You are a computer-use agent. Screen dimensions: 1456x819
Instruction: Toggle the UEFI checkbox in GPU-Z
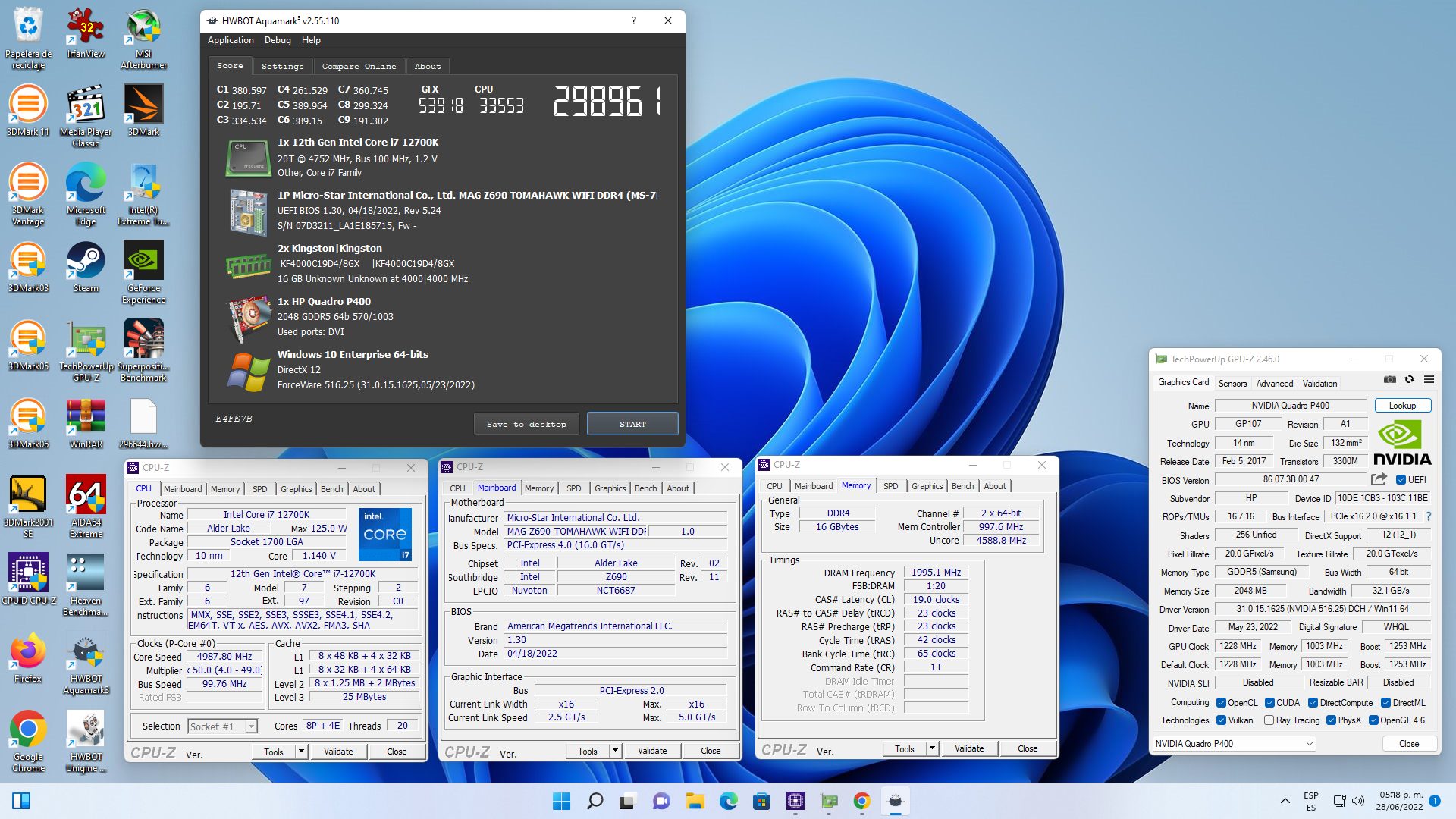pyautogui.click(x=1401, y=479)
